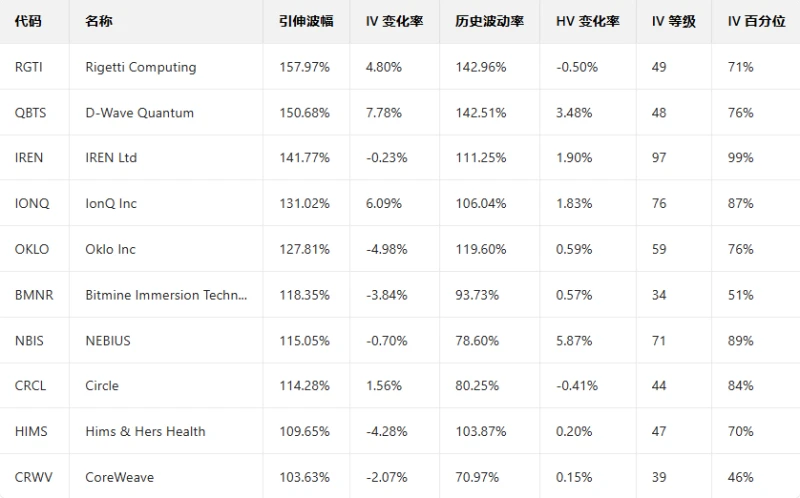Open the RGTI ticker code

point(29,67)
